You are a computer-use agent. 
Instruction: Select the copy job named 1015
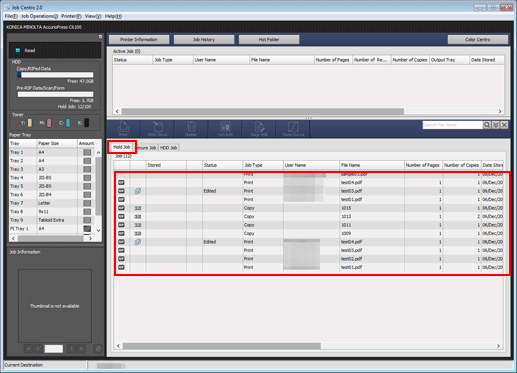coord(308,208)
